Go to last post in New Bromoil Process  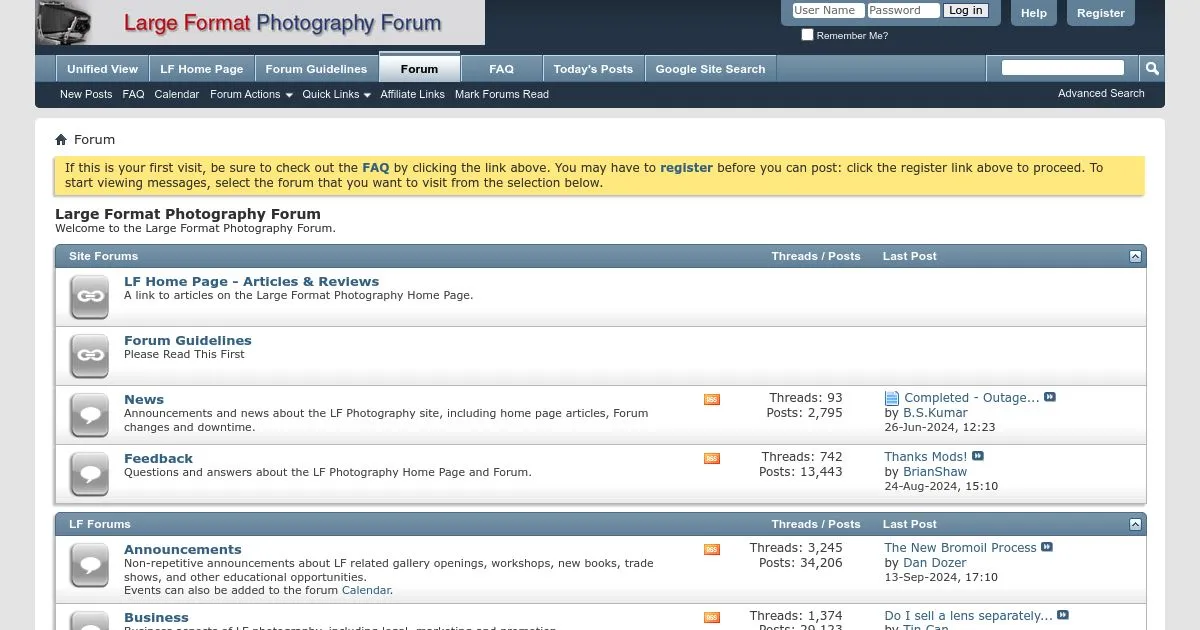pyautogui.click(x=1047, y=547)
